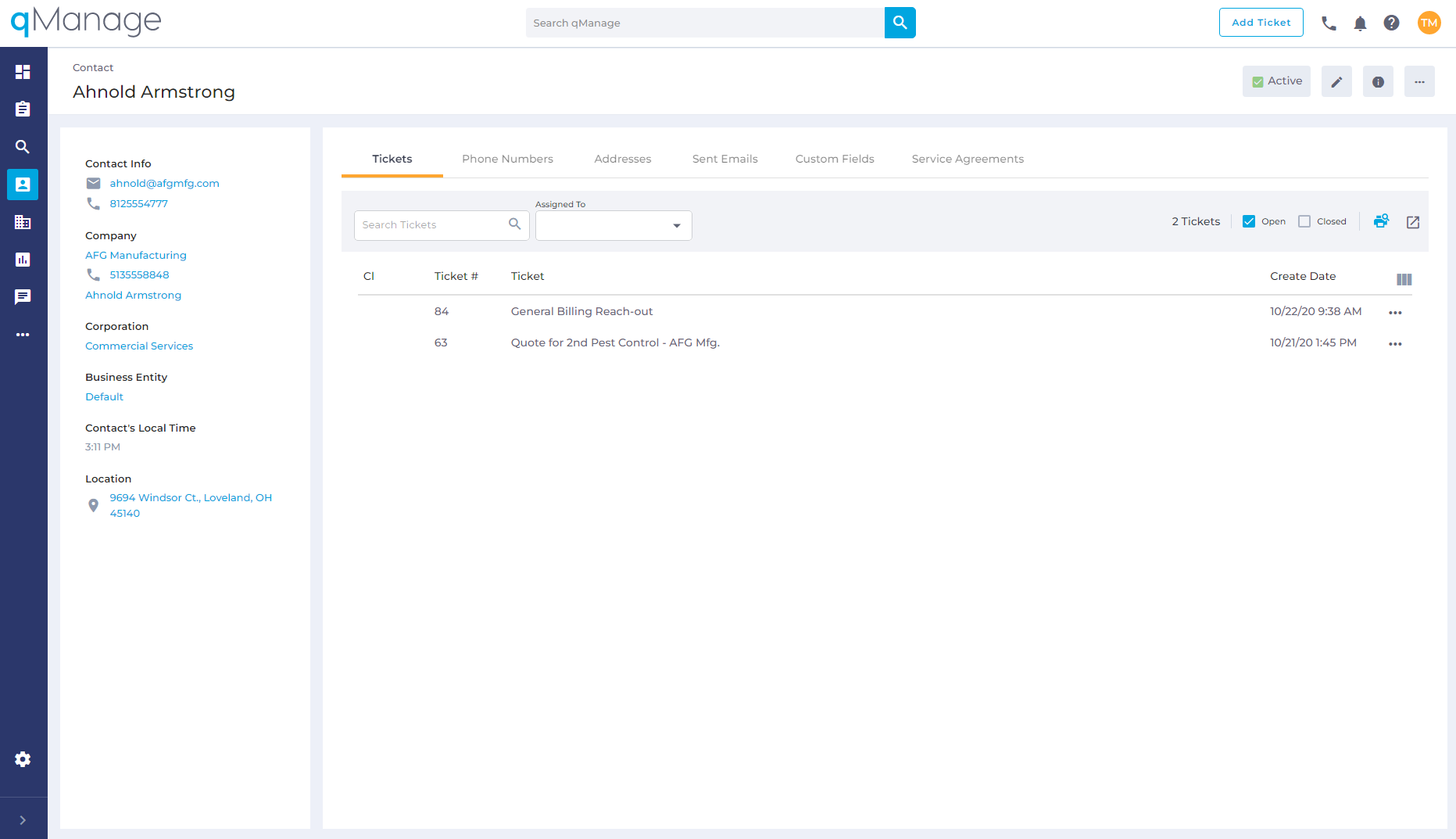This screenshot has width=1456, height=839.
Task: Click the more options dots in sidebar
Action: tap(23, 335)
